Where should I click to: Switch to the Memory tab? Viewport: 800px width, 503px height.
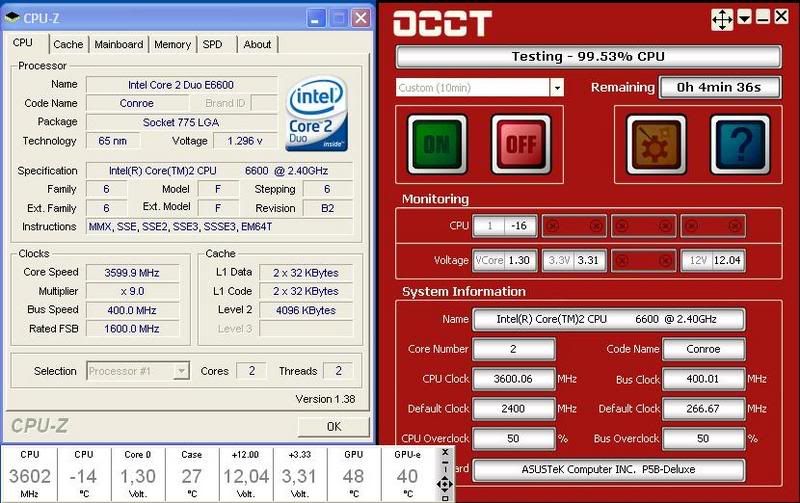click(172, 44)
